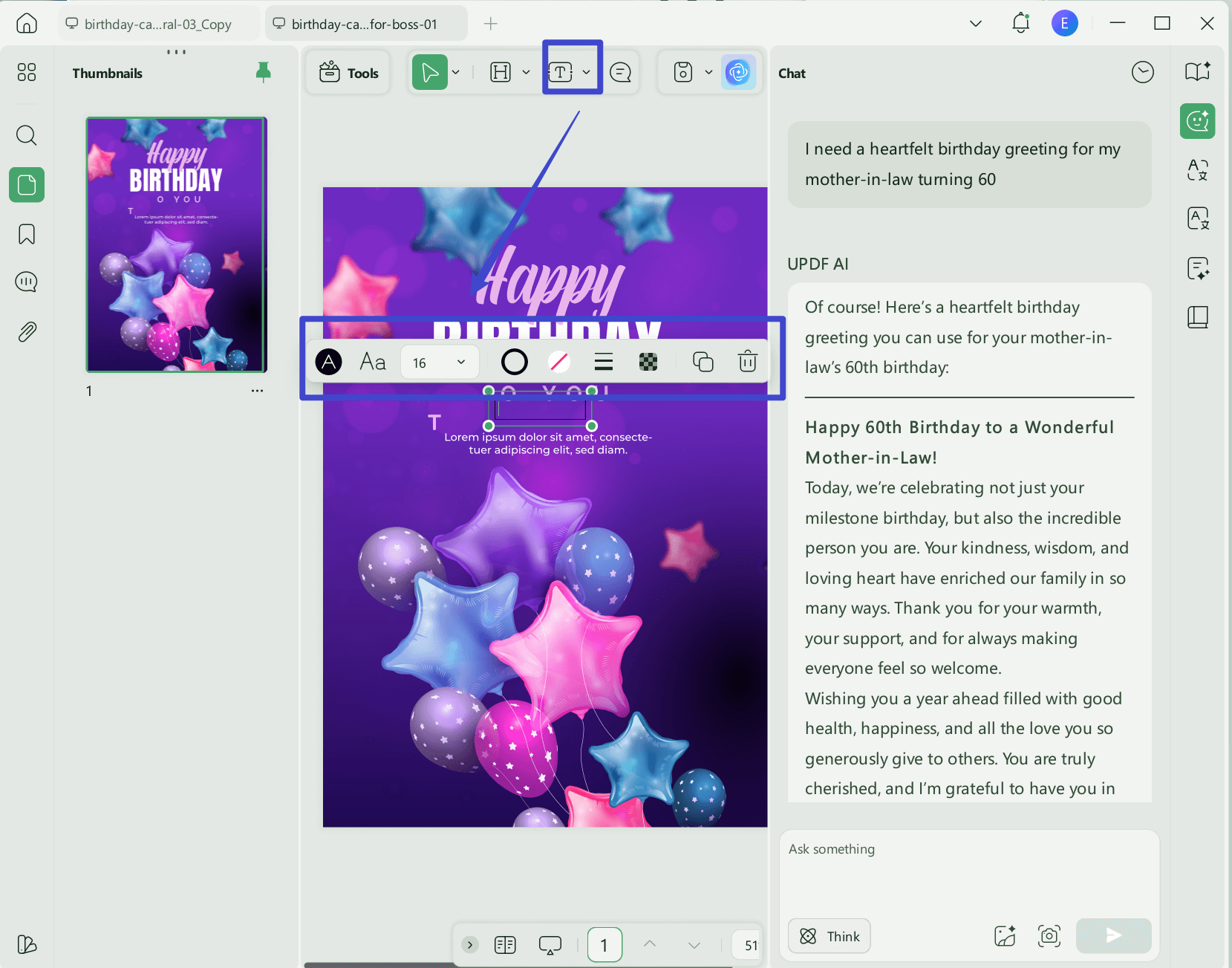1232x968 pixels.
Task: Select the text comment typewriter tool
Action: click(x=560, y=72)
